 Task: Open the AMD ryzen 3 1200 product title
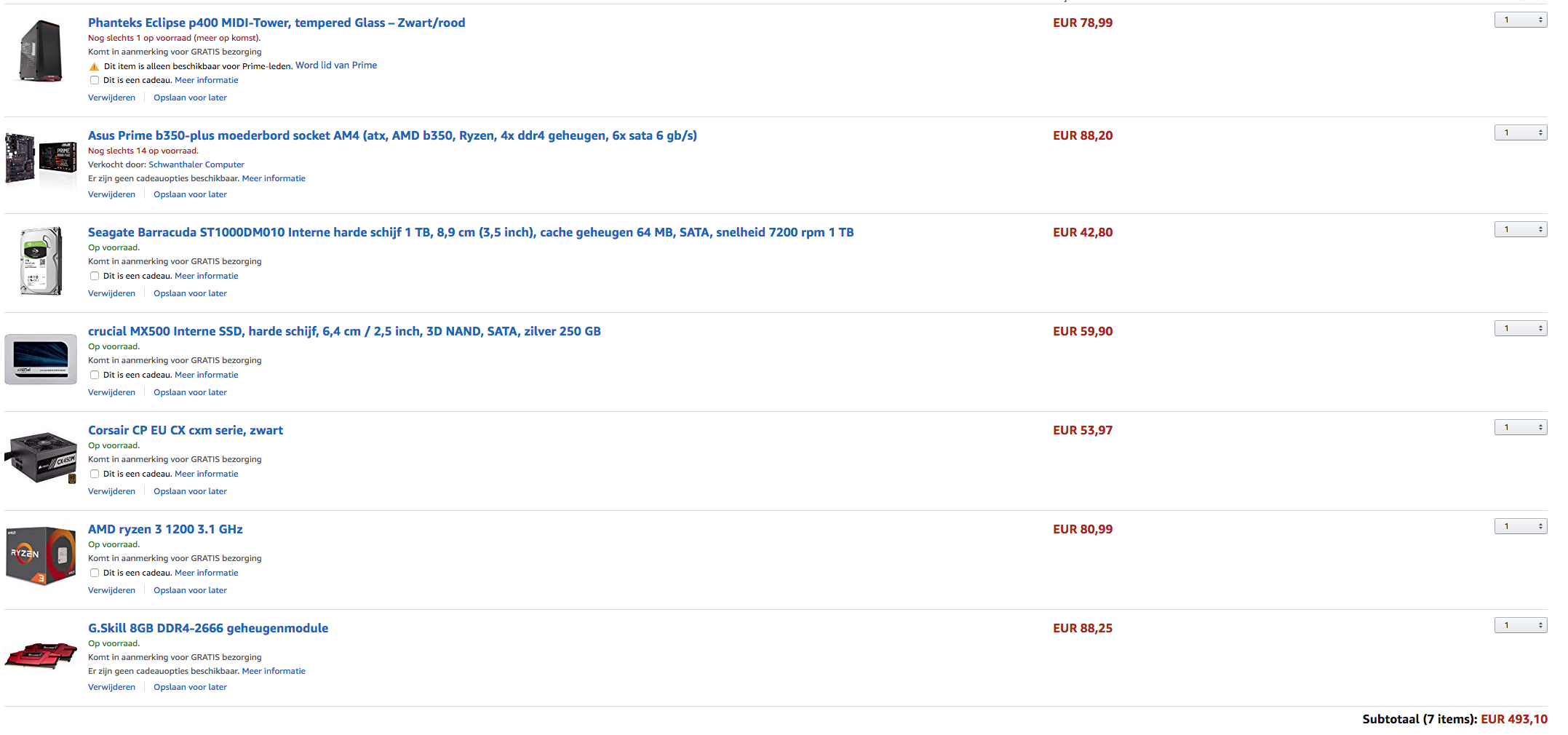click(165, 529)
